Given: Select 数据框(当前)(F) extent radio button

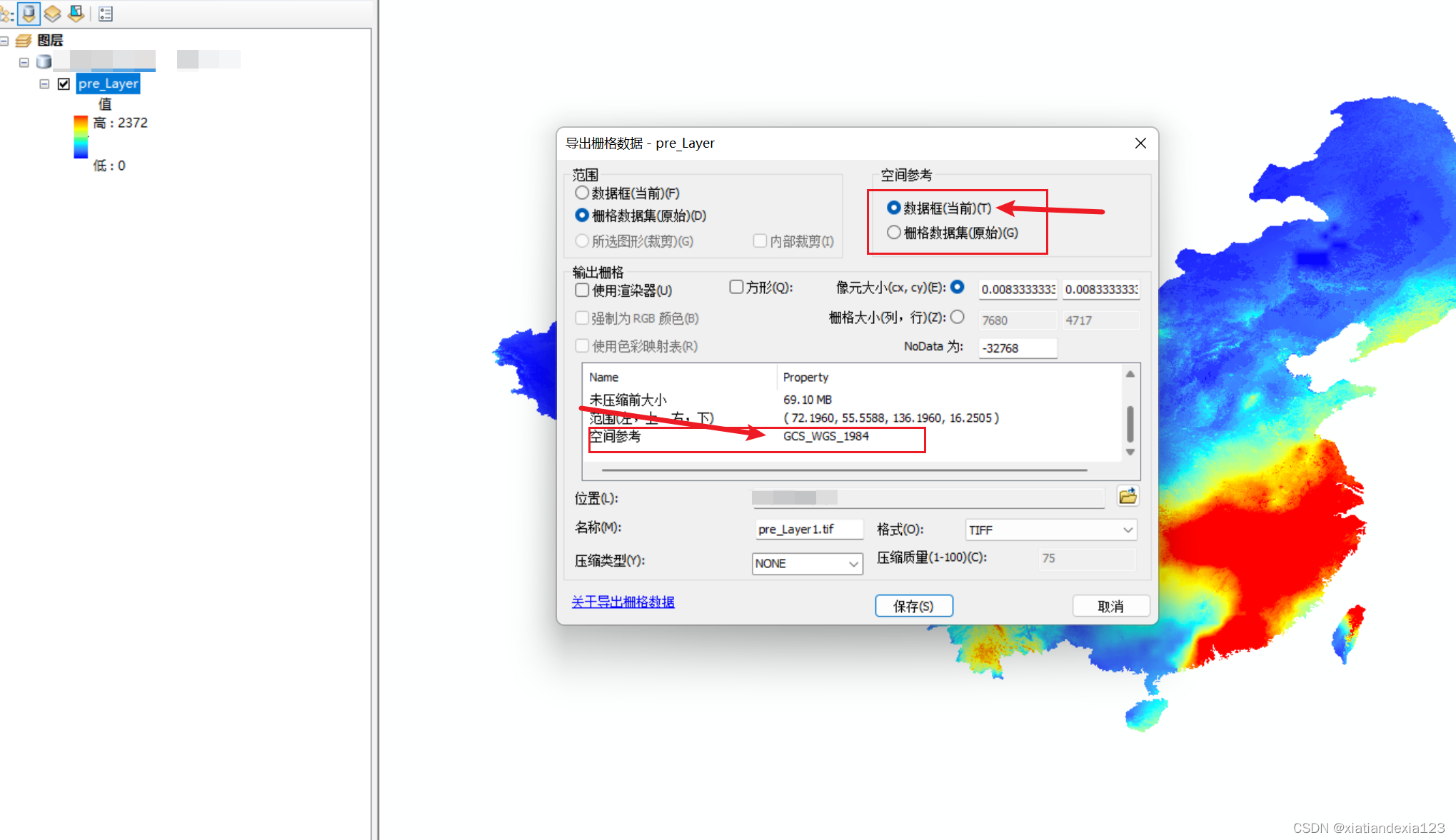Looking at the screenshot, I should click(x=582, y=193).
